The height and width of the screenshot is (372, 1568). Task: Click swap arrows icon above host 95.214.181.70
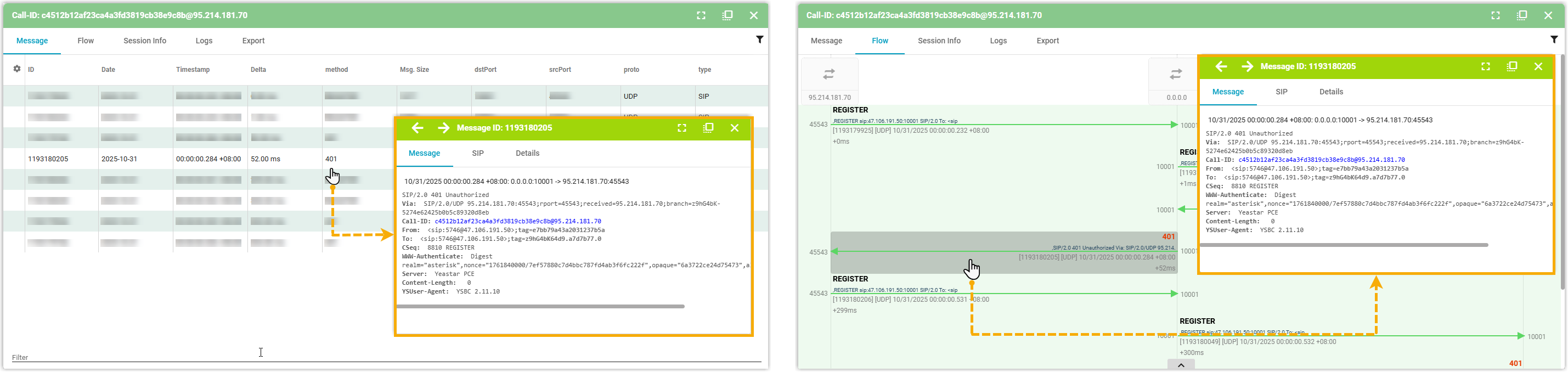[x=829, y=74]
